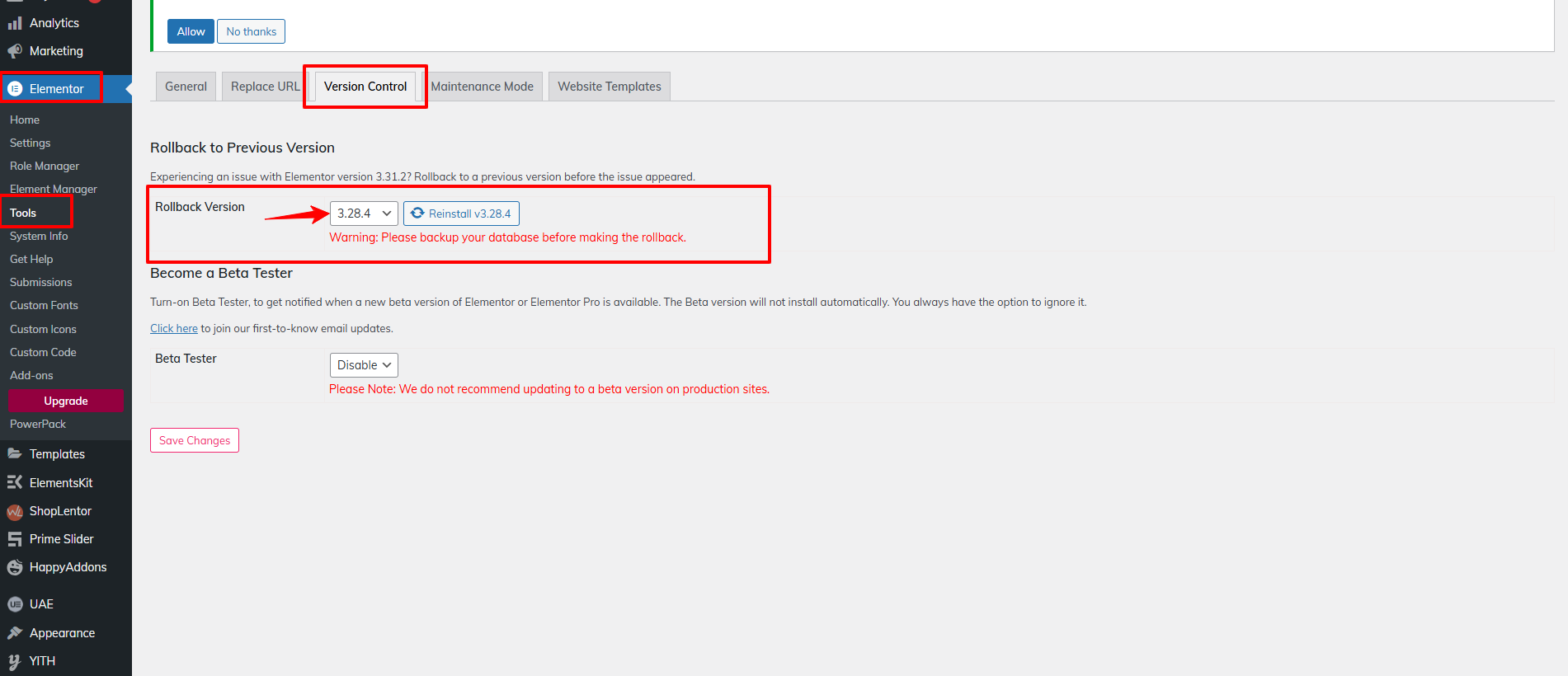
Task: Open Role Manager submenu item
Action: pyautogui.click(x=45, y=166)
